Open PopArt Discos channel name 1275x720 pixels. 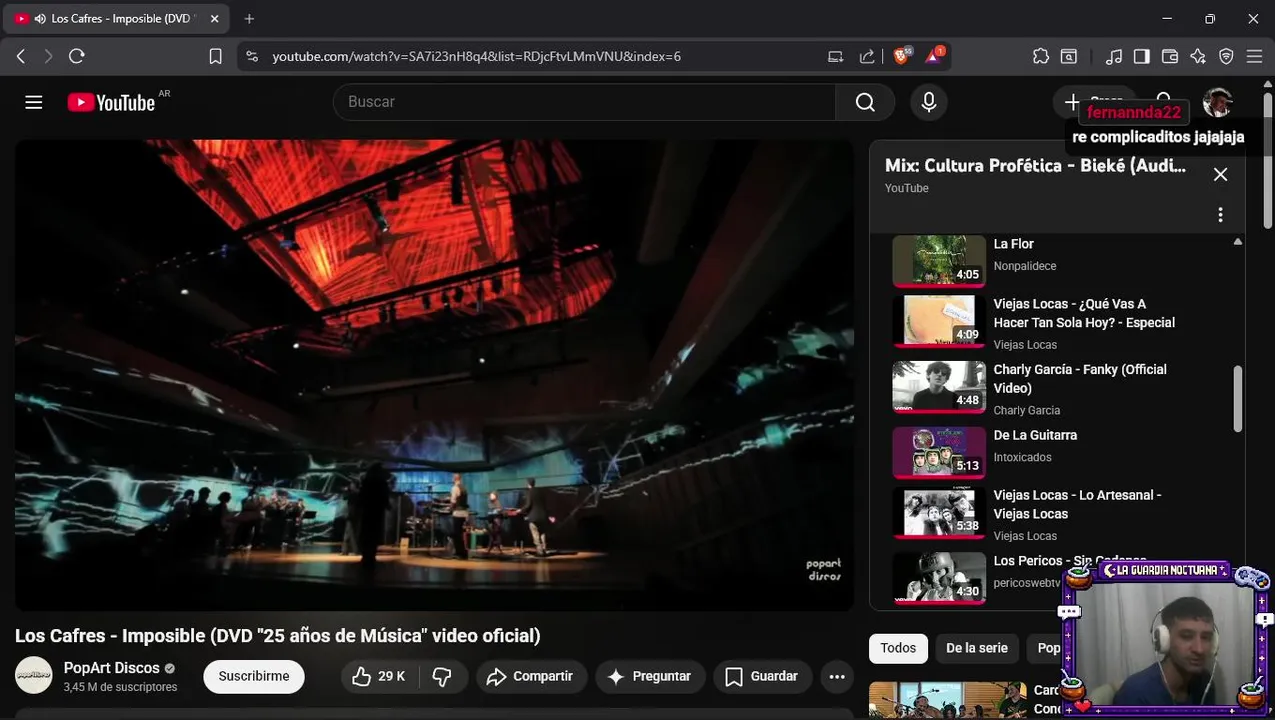tap(112, 668)
